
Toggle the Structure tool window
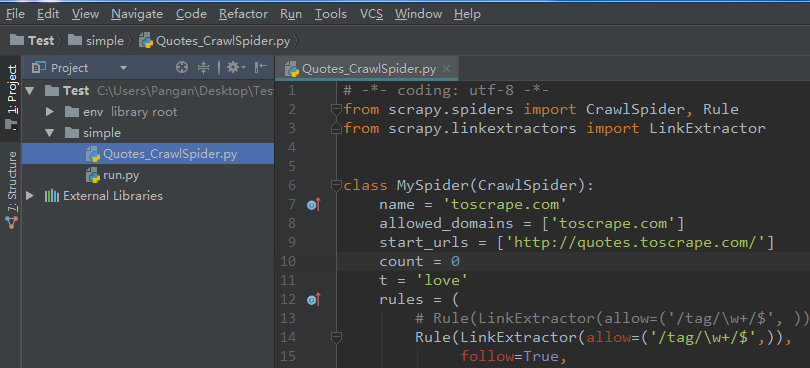[x=12, y=190]
